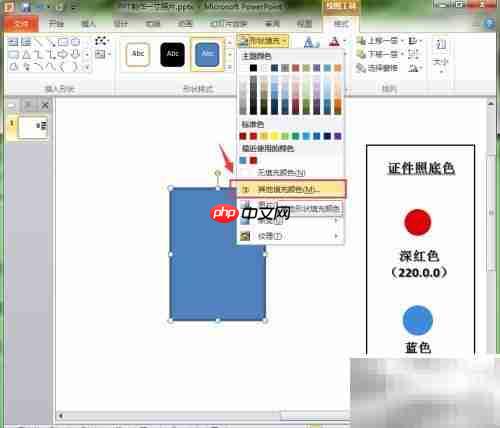Pick yellow standard color swatch
Viewport: 500px width, 428px height.
274,136
